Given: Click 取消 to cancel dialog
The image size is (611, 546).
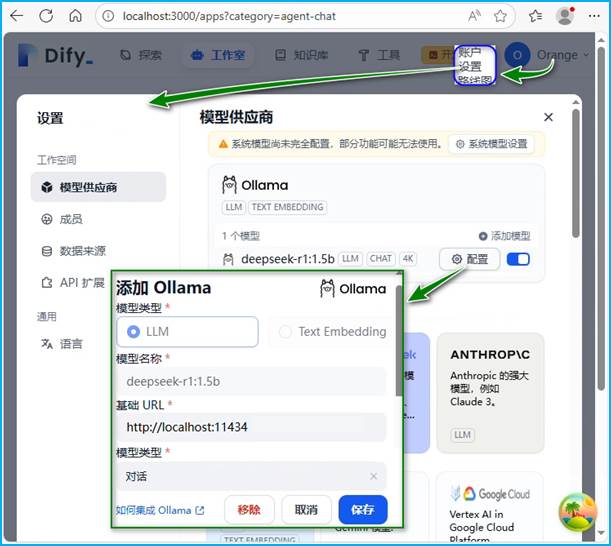Looking at the screenshot, I should tap(306, 510).
